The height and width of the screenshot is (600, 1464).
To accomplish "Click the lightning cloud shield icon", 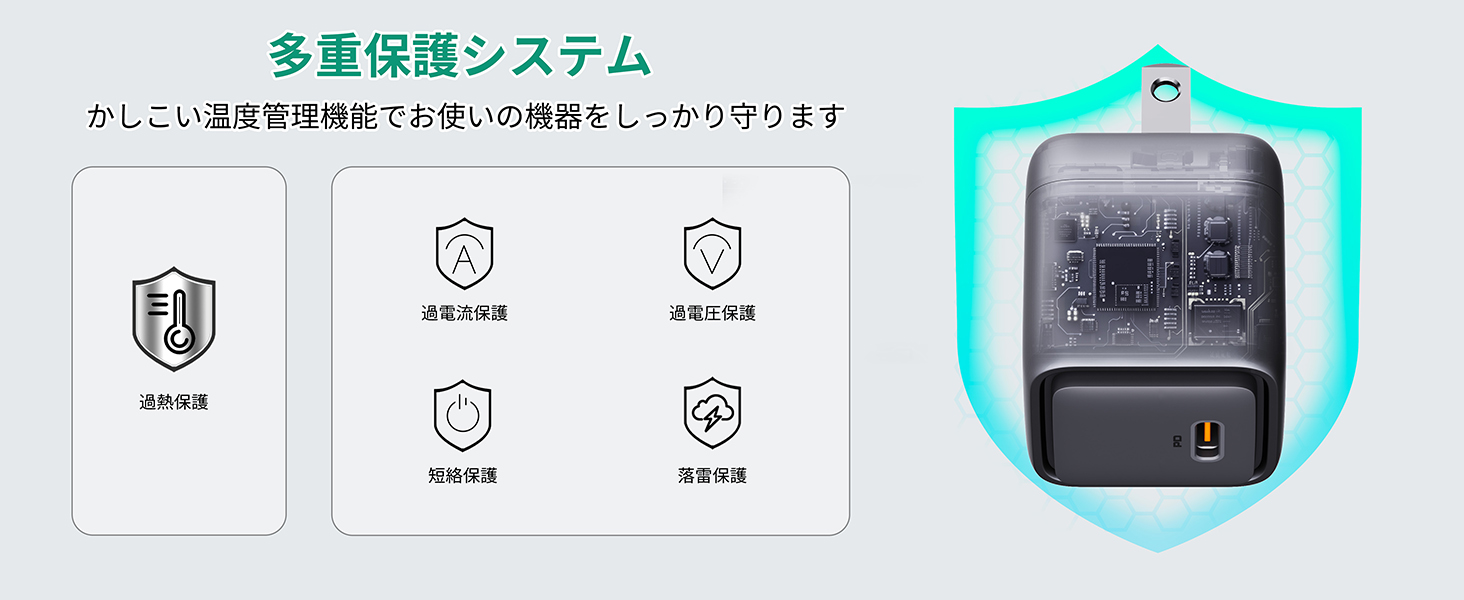I will coord(712,414).
